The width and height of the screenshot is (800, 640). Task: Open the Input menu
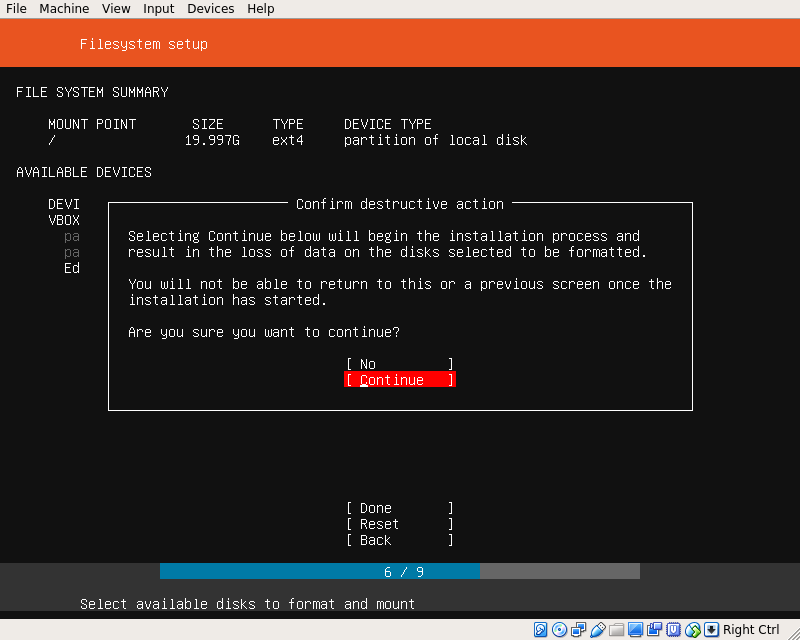tap(158, 9)
